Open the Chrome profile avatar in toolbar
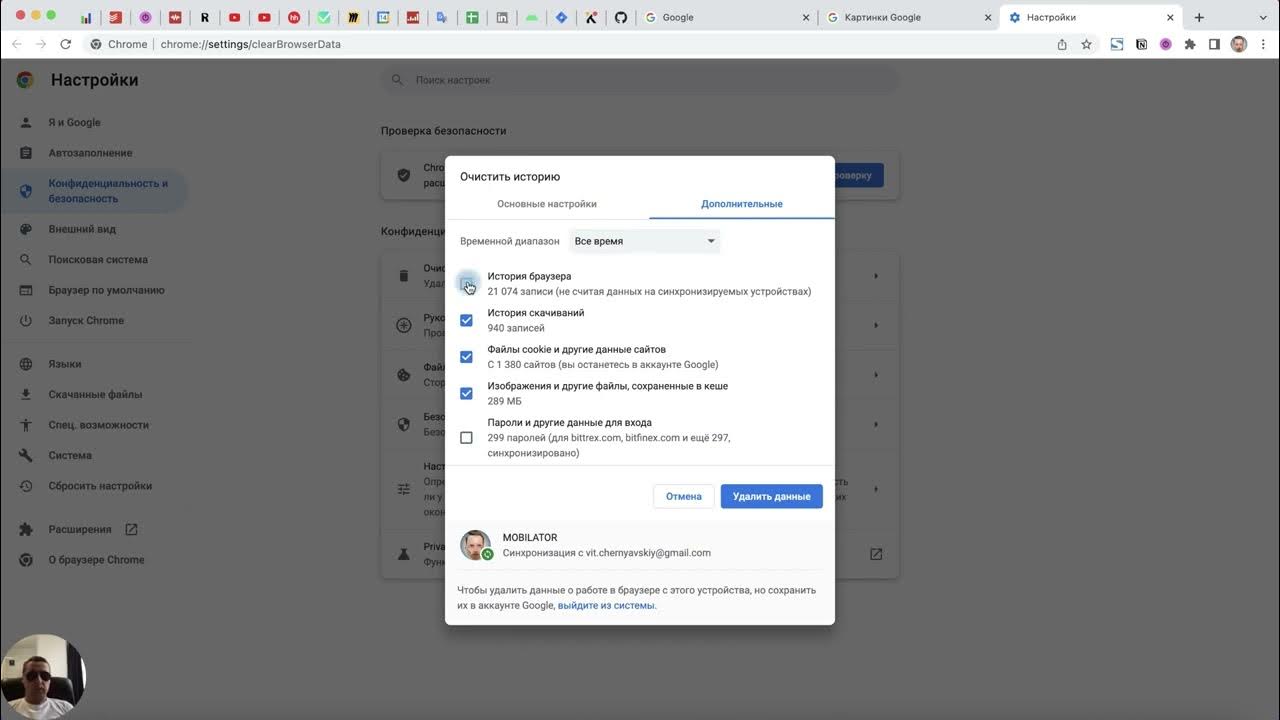Screen dimensions: 1280x720 pyautogui.click(x=1239, y=44)
